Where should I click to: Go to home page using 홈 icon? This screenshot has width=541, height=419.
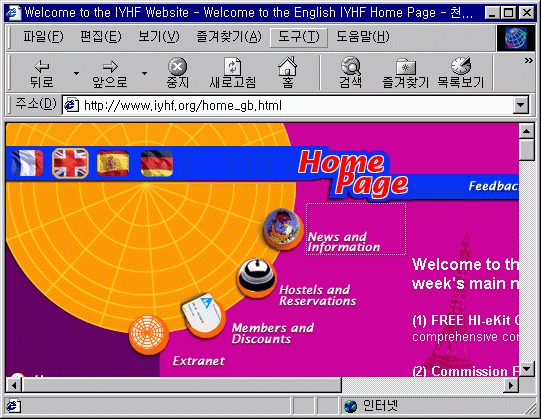(287, 72)
